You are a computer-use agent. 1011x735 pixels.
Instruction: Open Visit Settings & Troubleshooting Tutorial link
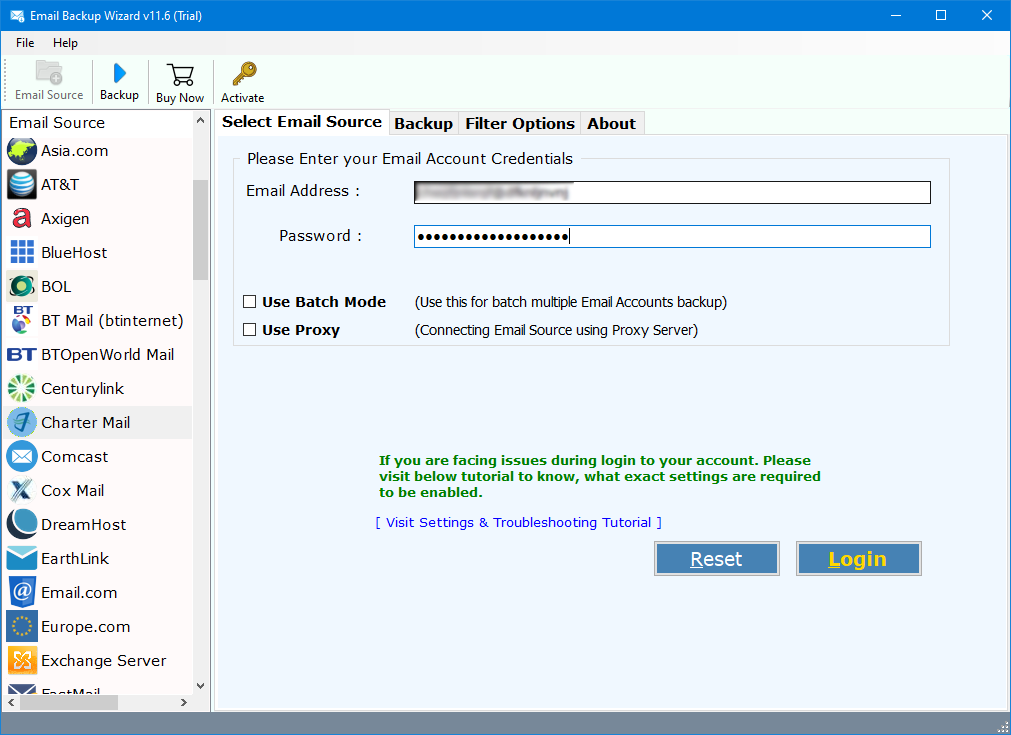point(518,523)
